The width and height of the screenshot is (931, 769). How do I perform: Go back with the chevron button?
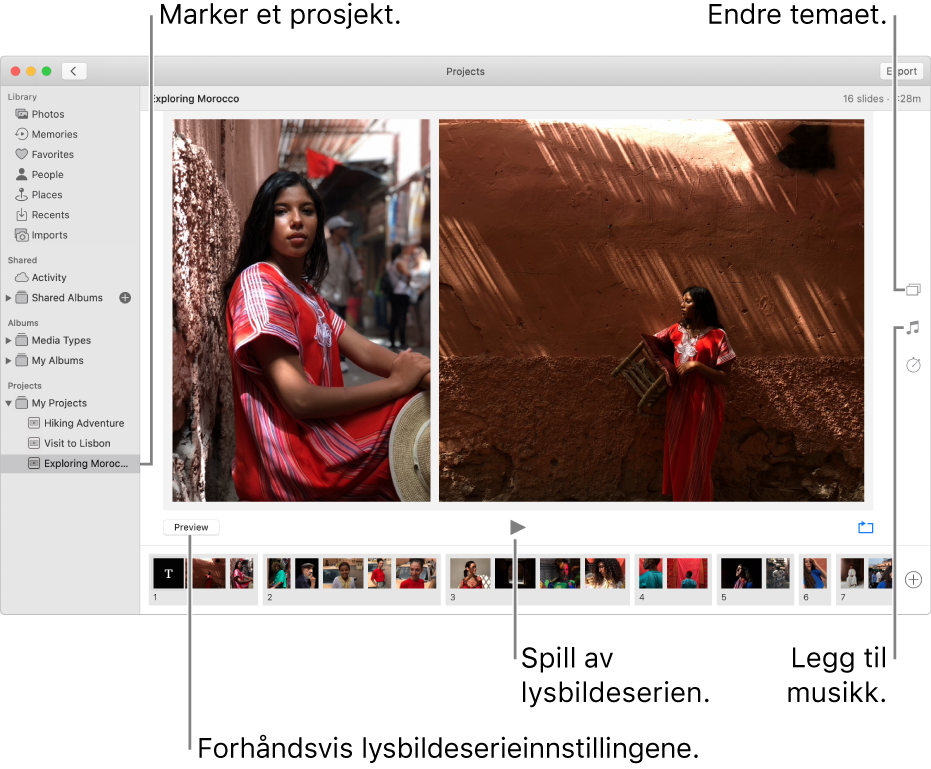(x=74, y=71)
